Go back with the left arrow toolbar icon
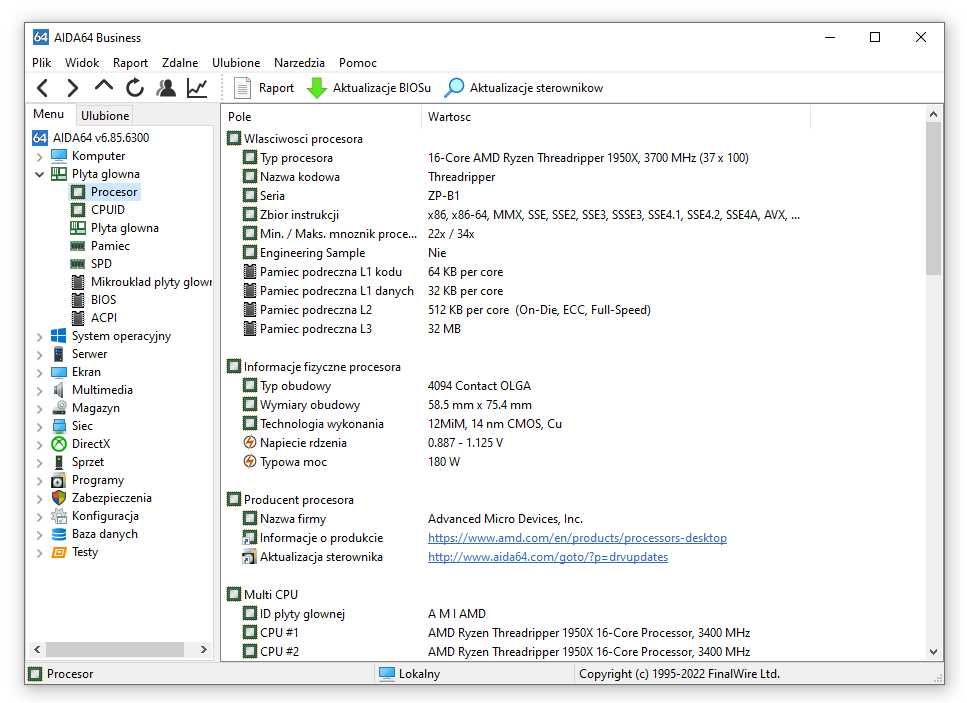This screenshot has width=967, height=703. (x=42, y=88)
